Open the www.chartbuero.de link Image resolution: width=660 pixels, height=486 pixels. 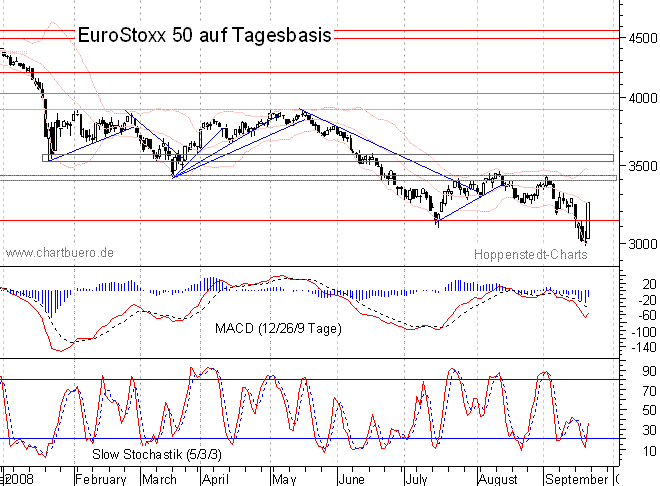click(x=59, y=253)
